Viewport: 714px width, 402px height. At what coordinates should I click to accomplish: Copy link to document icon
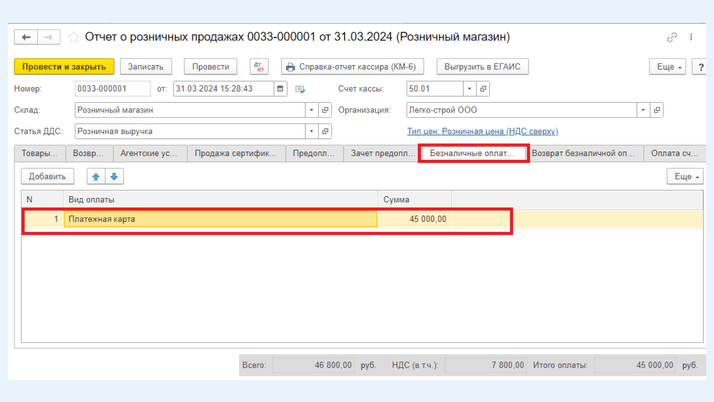tap(671, 37)
